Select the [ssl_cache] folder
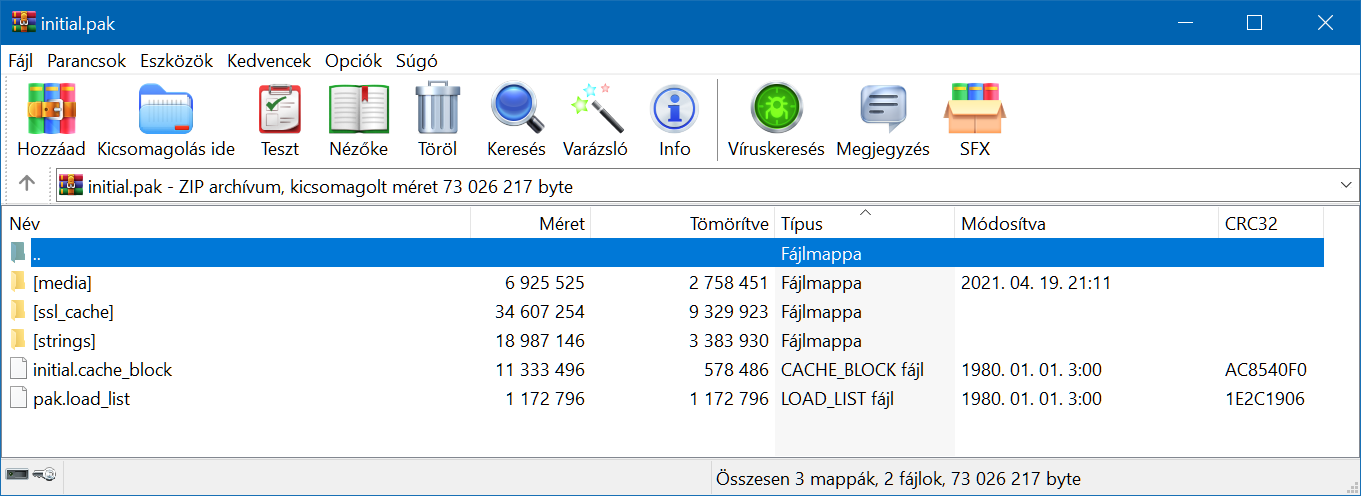 [73, 312]
